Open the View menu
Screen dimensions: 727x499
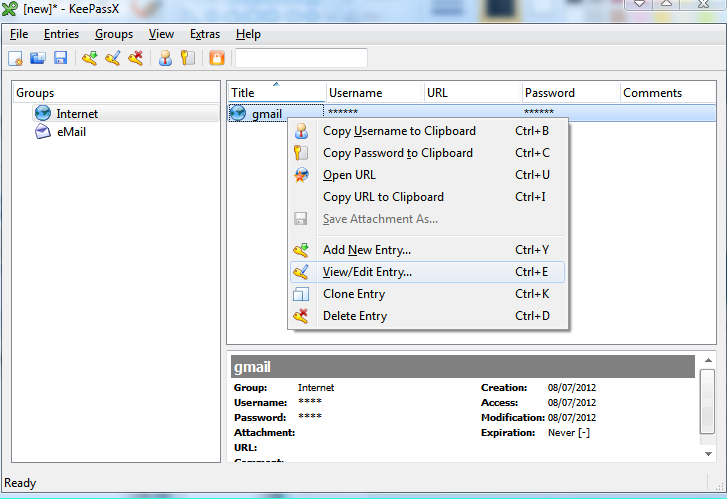tap(161, 34)
